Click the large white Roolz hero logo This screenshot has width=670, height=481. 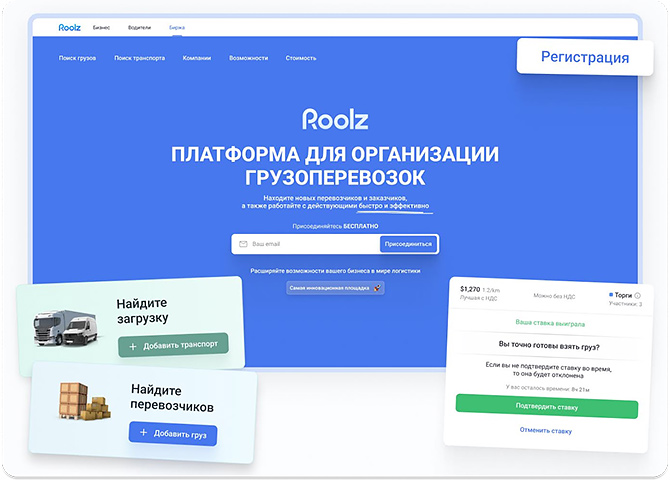click(335, 119)
